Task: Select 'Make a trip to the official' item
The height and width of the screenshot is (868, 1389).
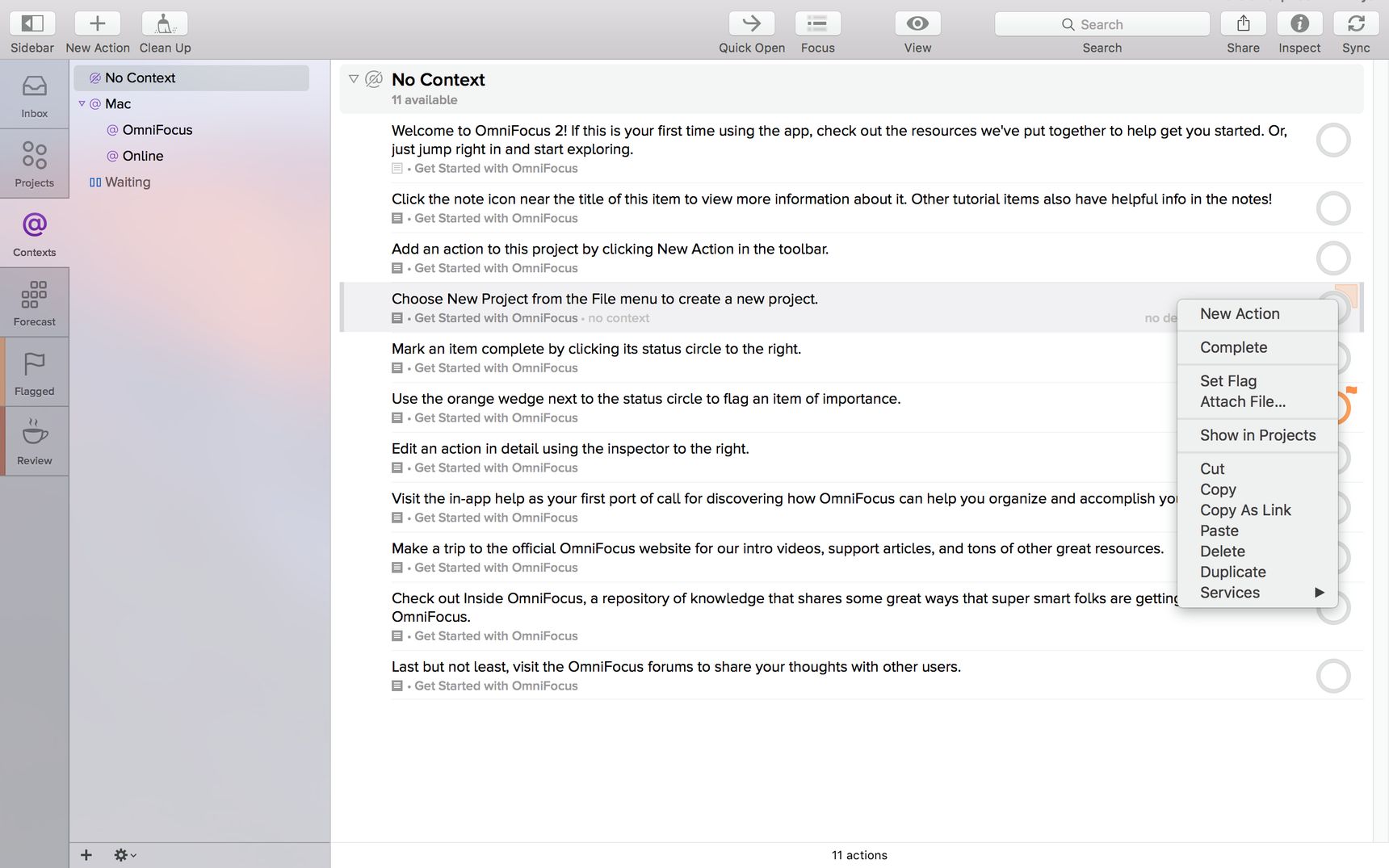Action: pyautogui.click(x=778, y=549)
